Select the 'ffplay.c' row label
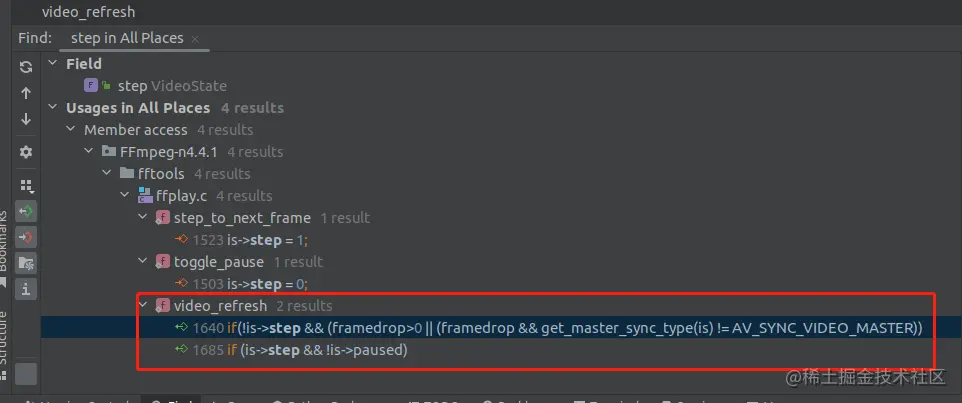This screenshot has width=962, height=403. click(x=182, y=196)
